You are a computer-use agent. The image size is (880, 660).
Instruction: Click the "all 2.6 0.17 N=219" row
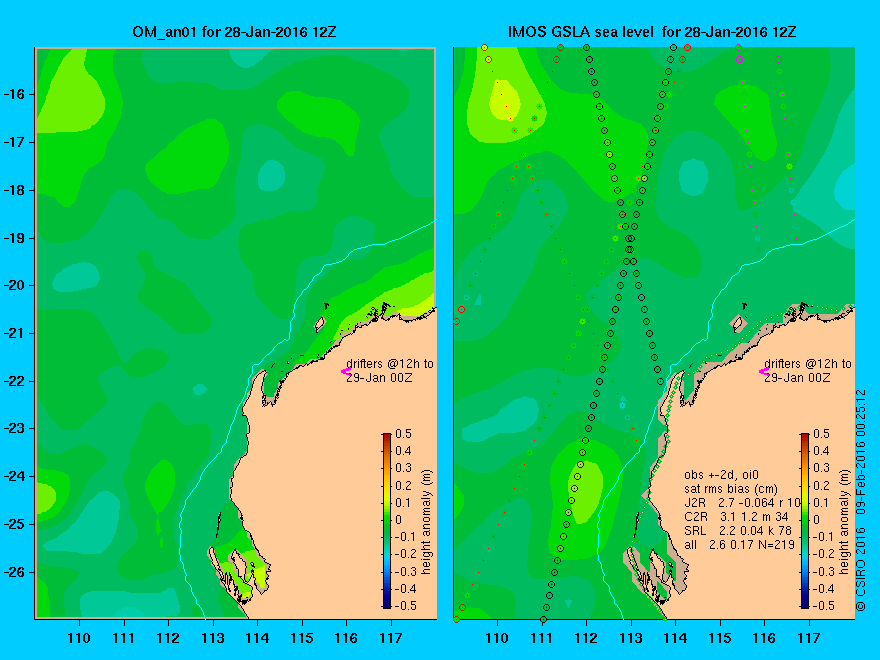click(x=739, y=544)
